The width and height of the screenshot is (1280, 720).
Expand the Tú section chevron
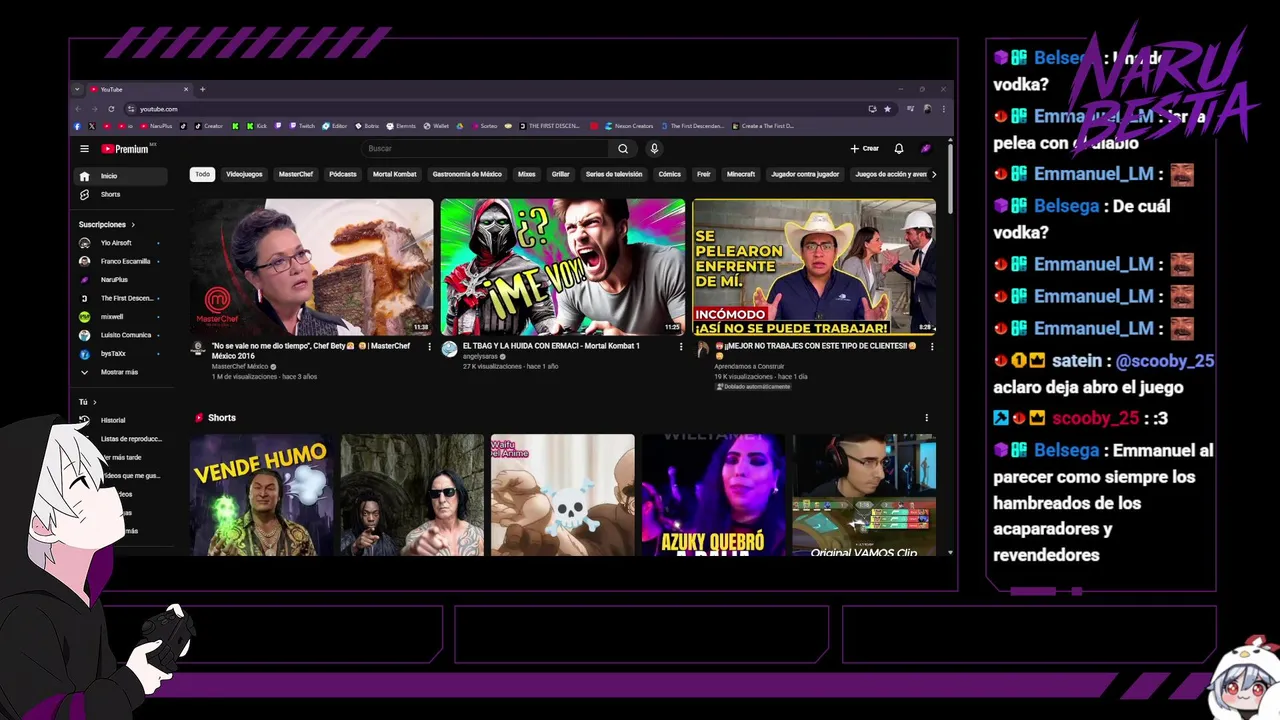tap(94, 402)
